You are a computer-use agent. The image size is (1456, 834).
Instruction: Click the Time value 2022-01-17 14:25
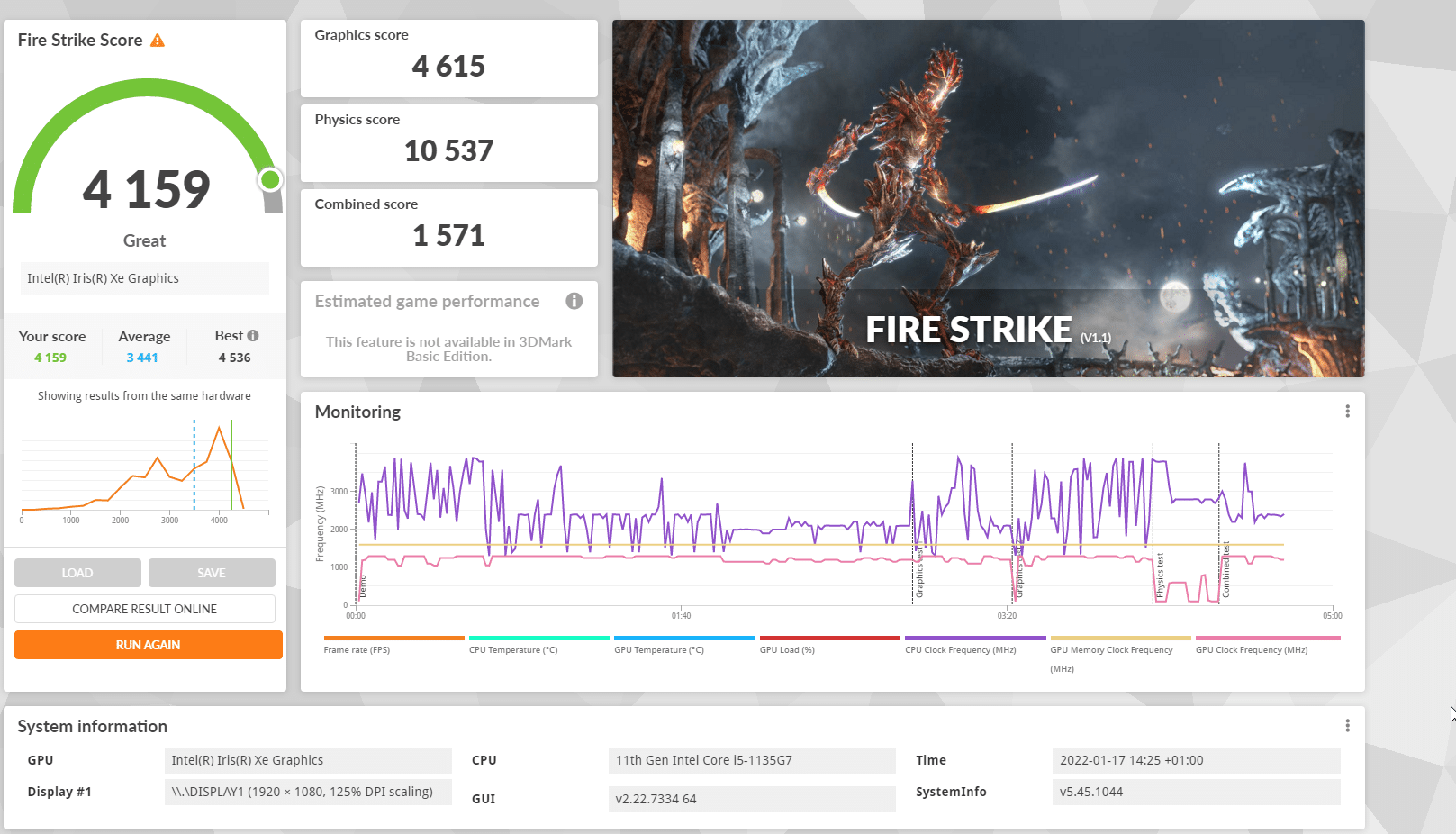[x=1196, y=760]
